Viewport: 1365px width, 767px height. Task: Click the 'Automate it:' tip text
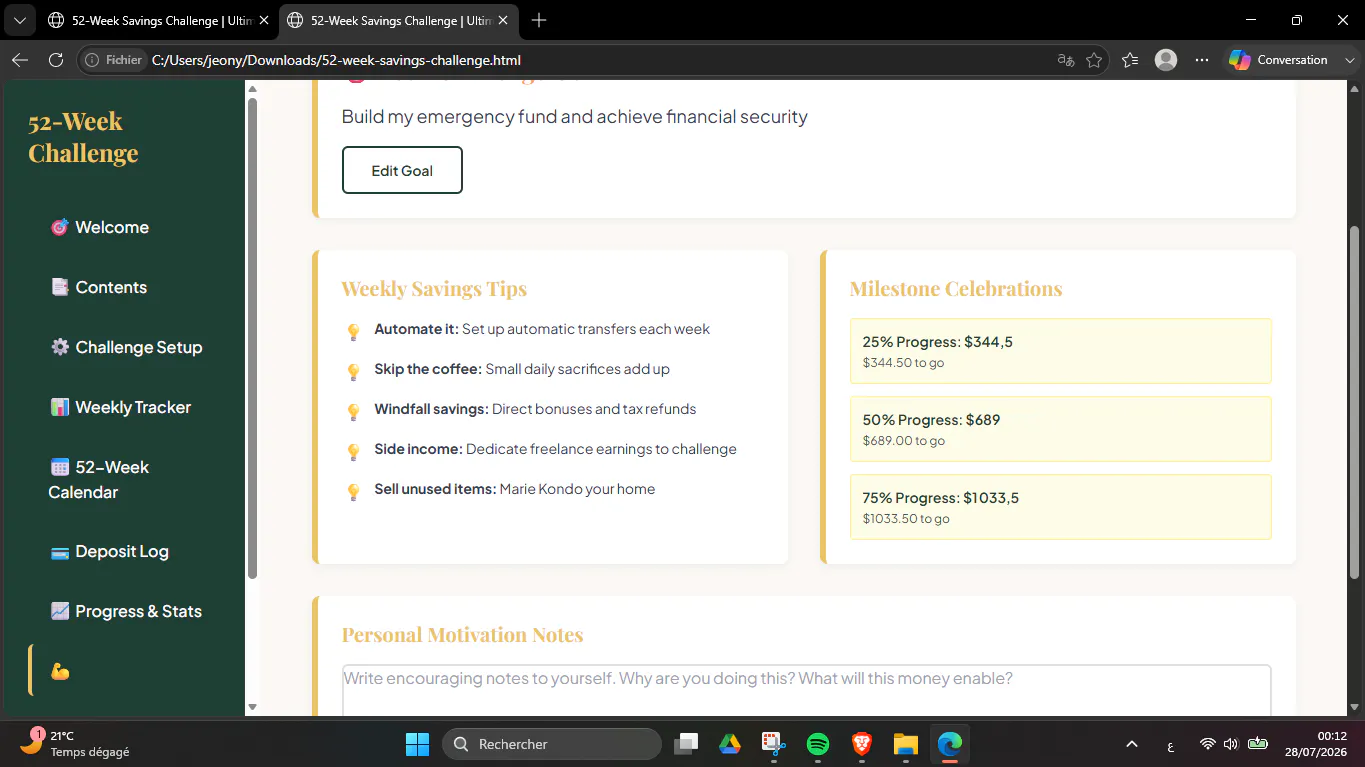pos(416,329)
